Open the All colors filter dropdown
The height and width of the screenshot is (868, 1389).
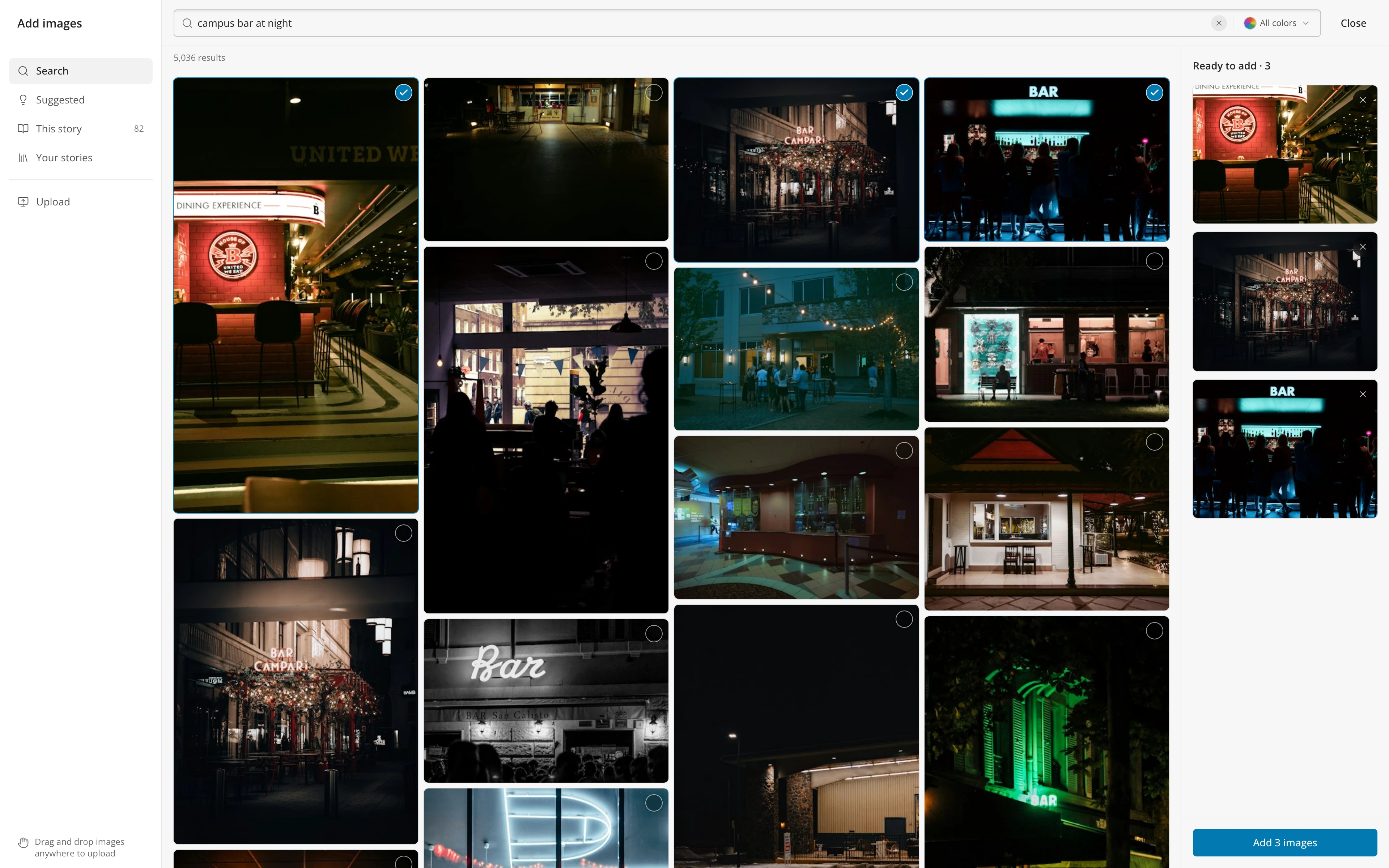click(x=1277, y=23)
